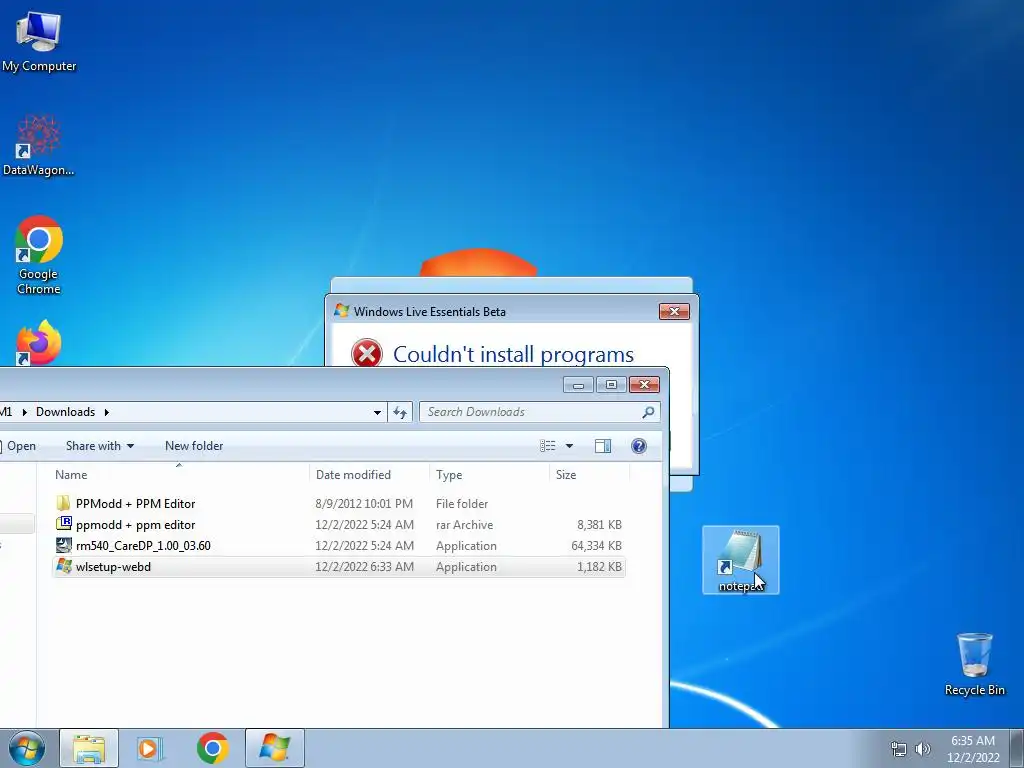Close the Downloads Explorer window
This screenshot has width=1024, height=768.
pos(645,385)
